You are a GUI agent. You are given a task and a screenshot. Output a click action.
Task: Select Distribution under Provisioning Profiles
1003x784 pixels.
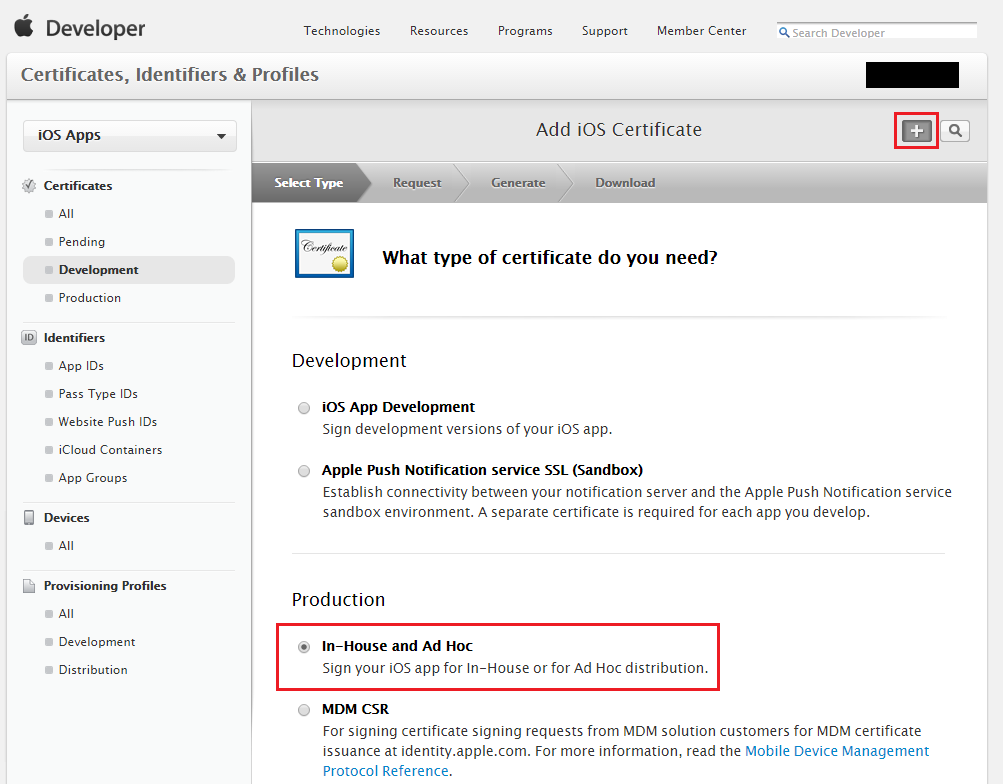tap(92, 669)
